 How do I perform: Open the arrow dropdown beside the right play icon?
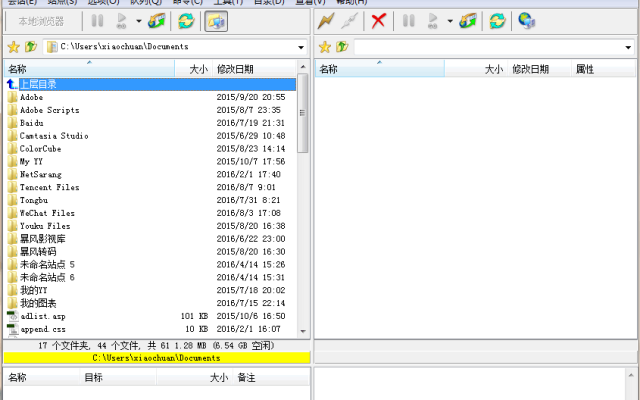[x=450, y=21]
